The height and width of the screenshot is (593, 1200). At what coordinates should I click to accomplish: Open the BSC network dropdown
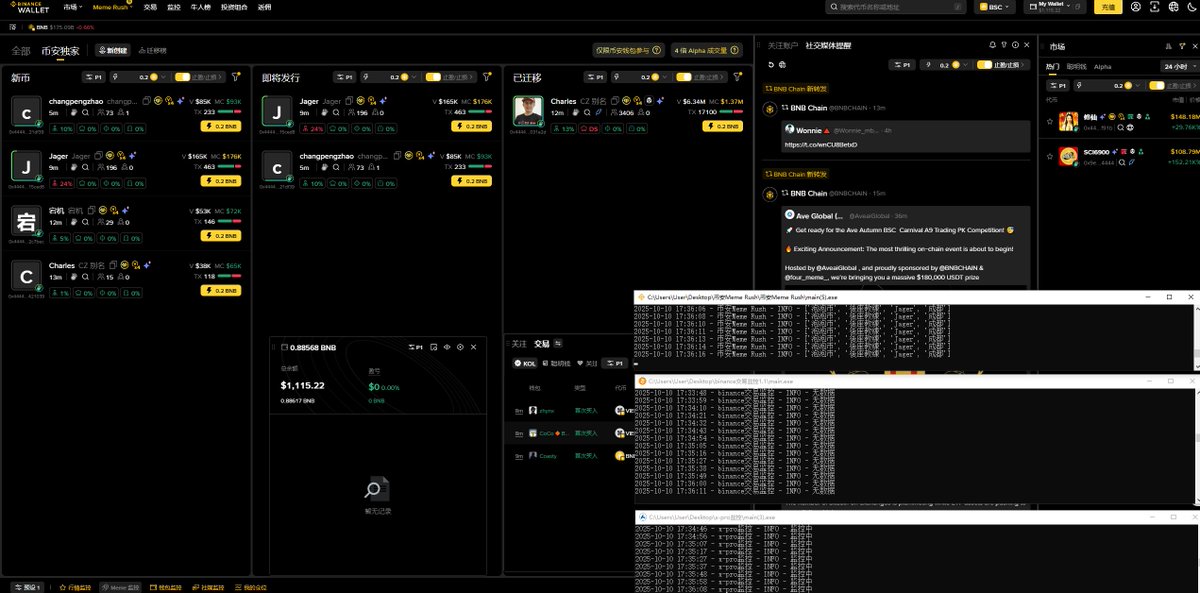992,7
